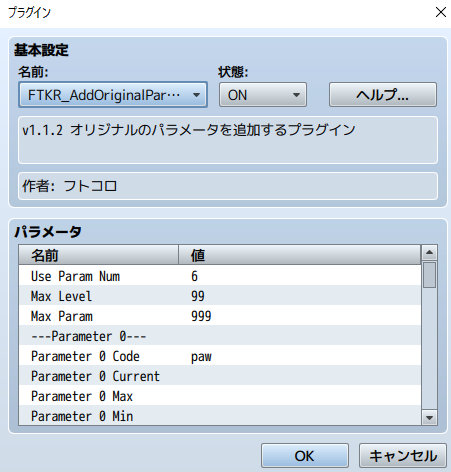Click the scrollbar down arrow in parameter list
Viewport: 451px width, 472px height.
[429, 417]
